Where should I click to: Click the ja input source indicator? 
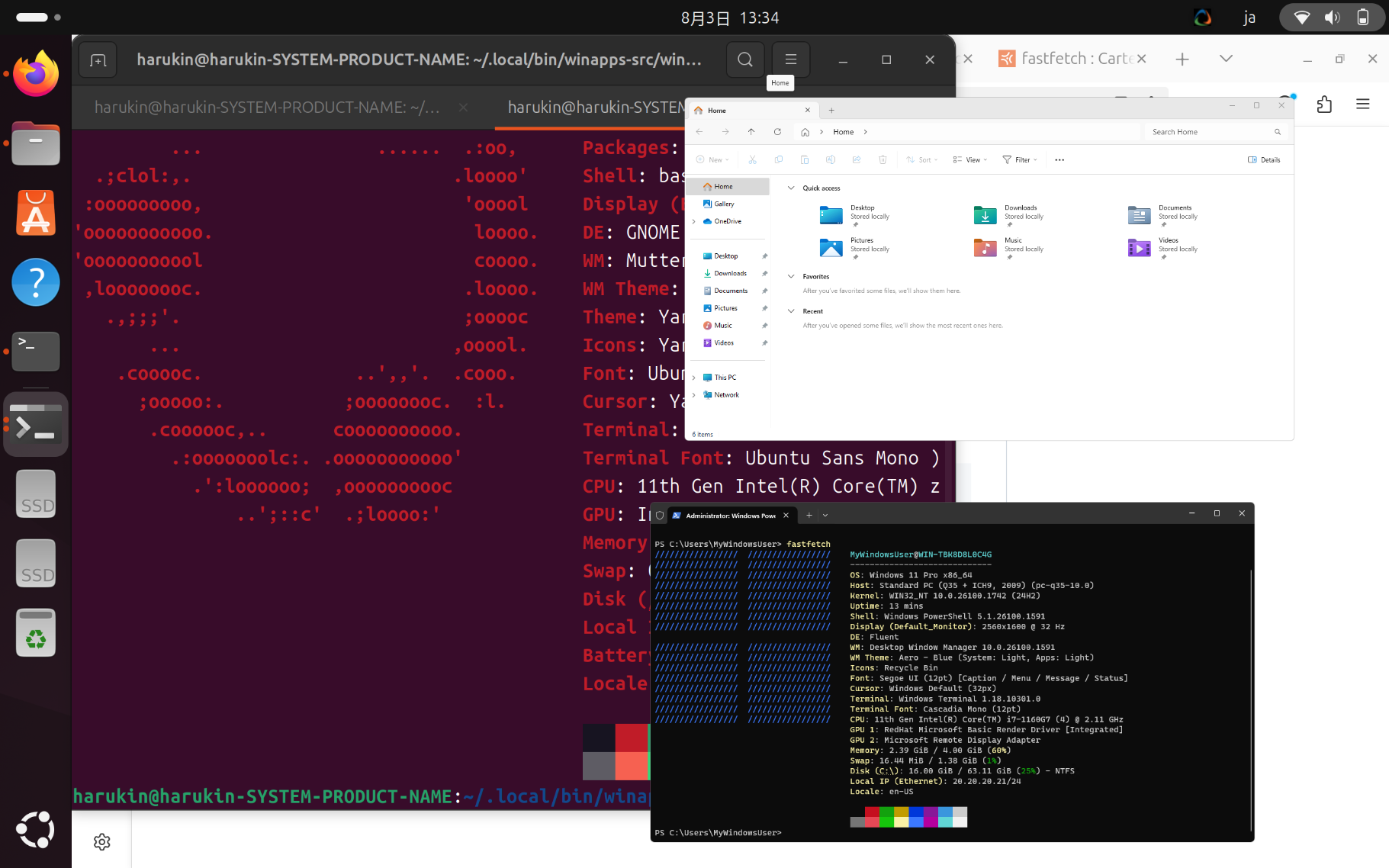pos(1249,18)
